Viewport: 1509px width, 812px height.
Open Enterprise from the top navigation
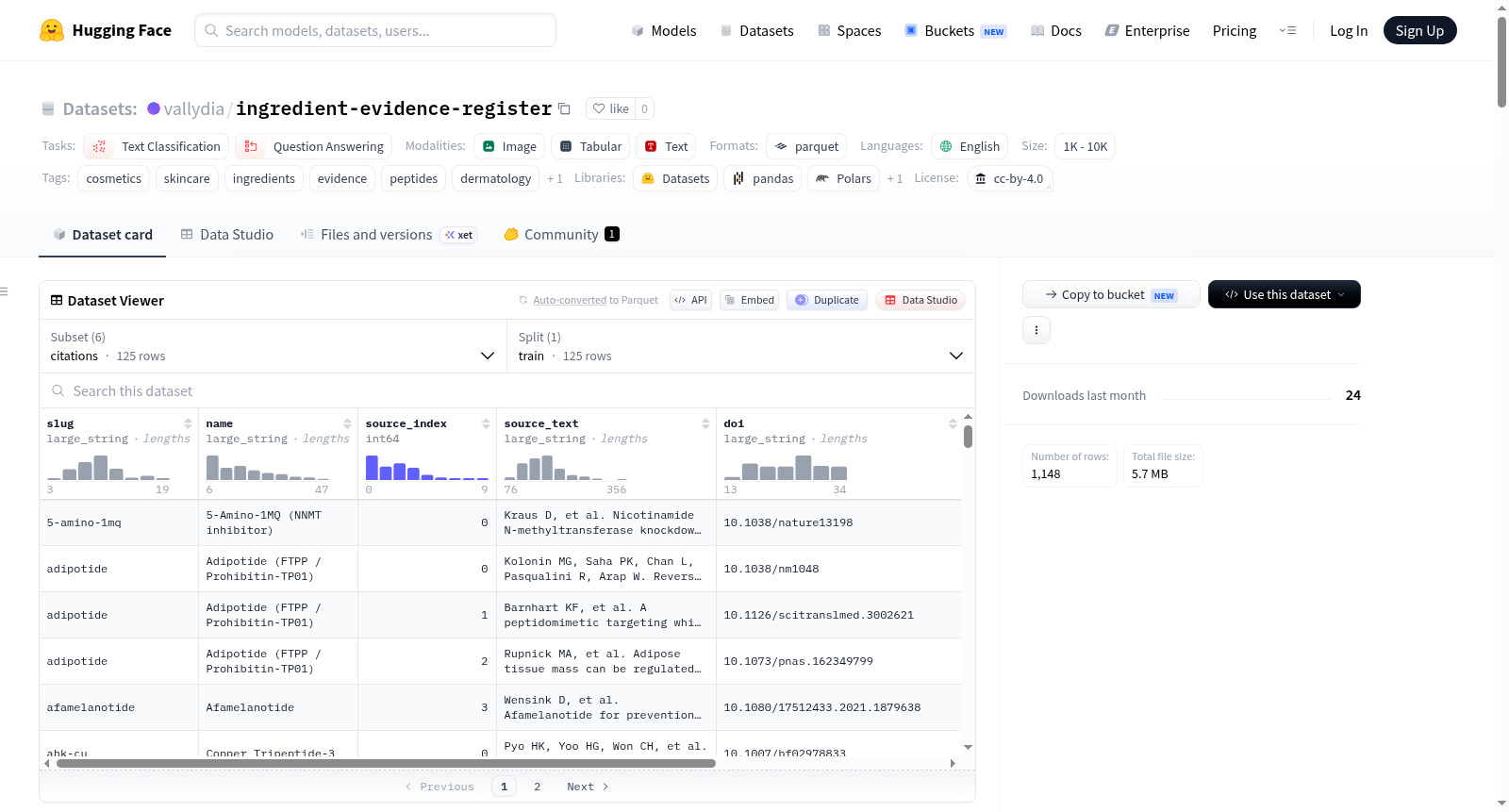[x=1147, y=30]
